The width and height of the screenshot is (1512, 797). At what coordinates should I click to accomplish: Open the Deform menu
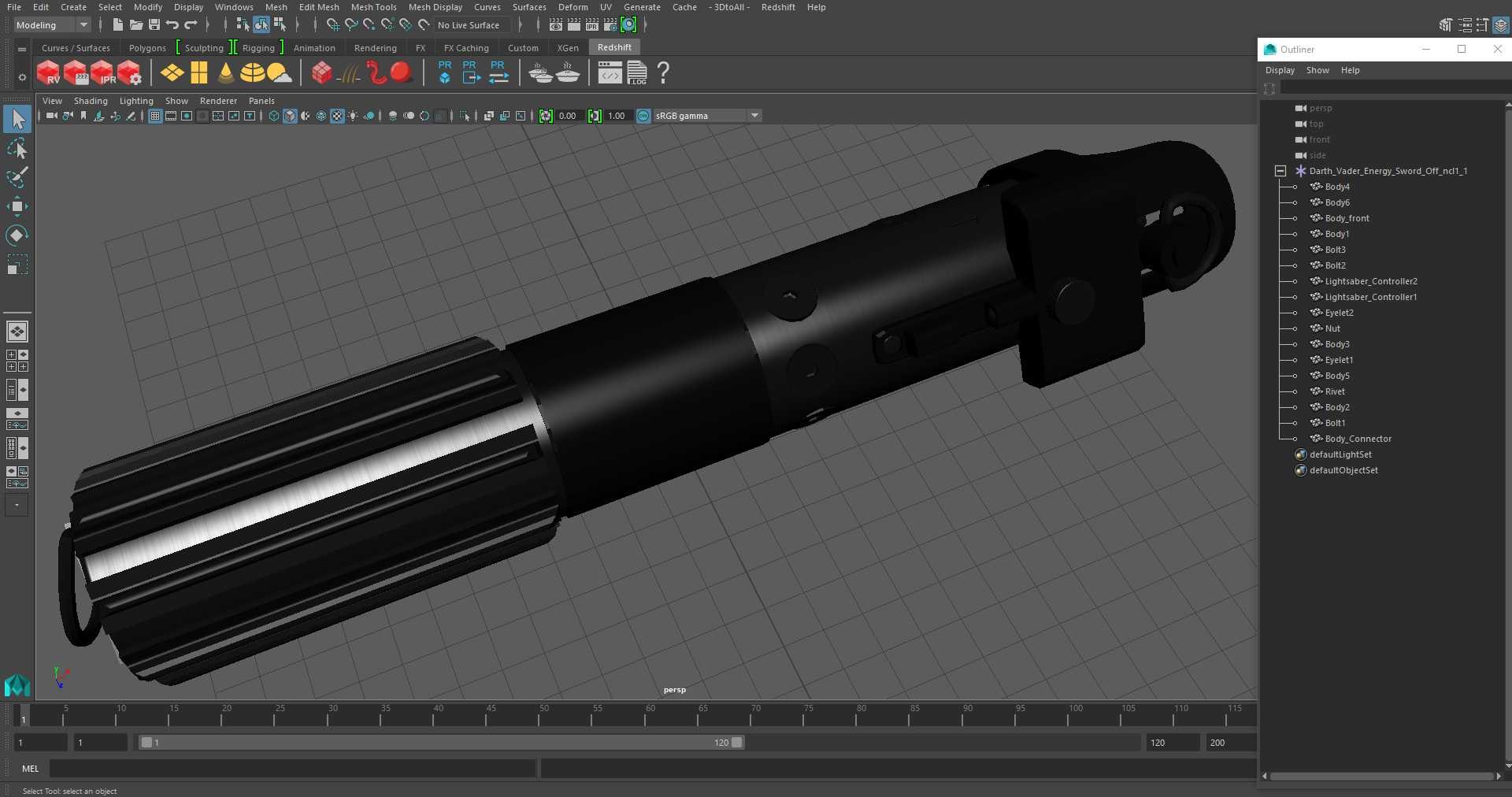point(573,7)
